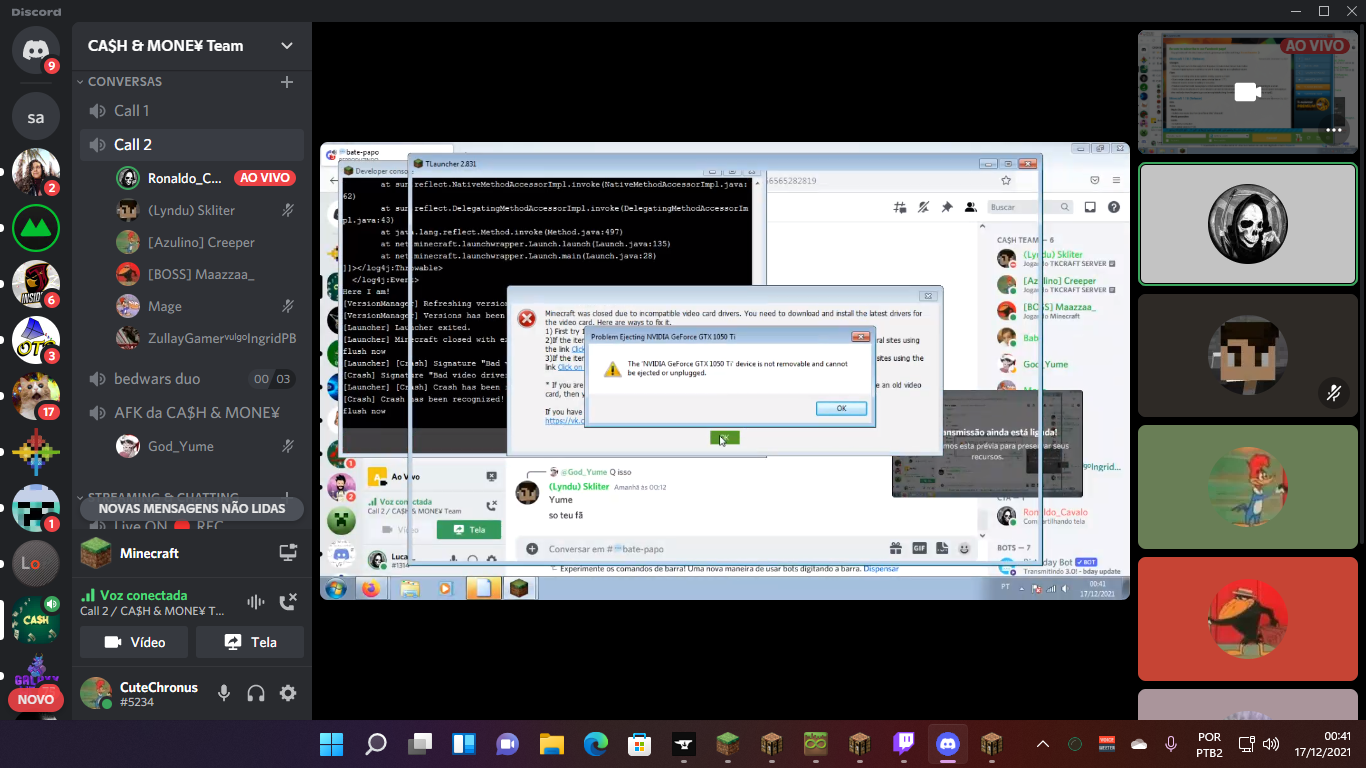Viewport: 1366px width, 768px height.
Task: Open the green mountain logo server
Action: [36, 229]
